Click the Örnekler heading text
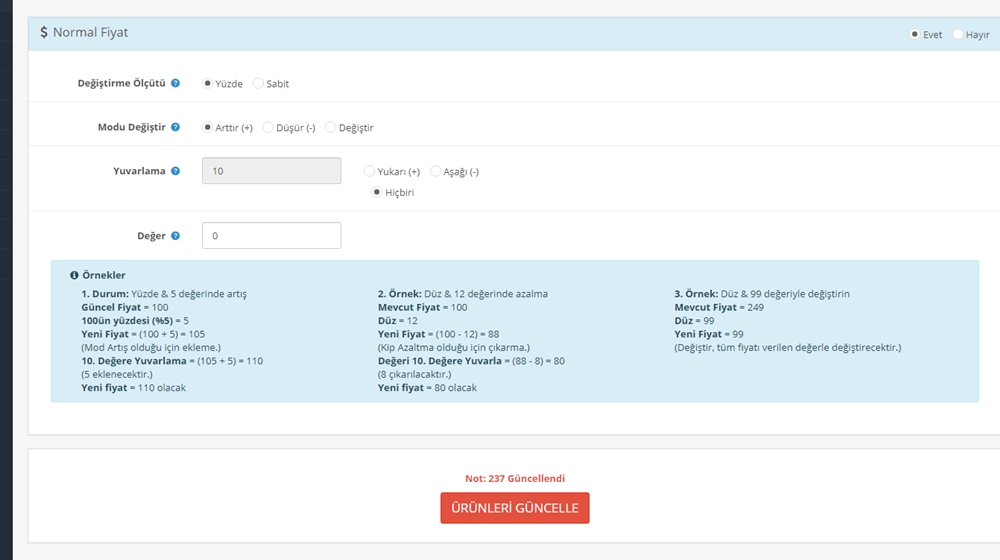 coord(104,275)
